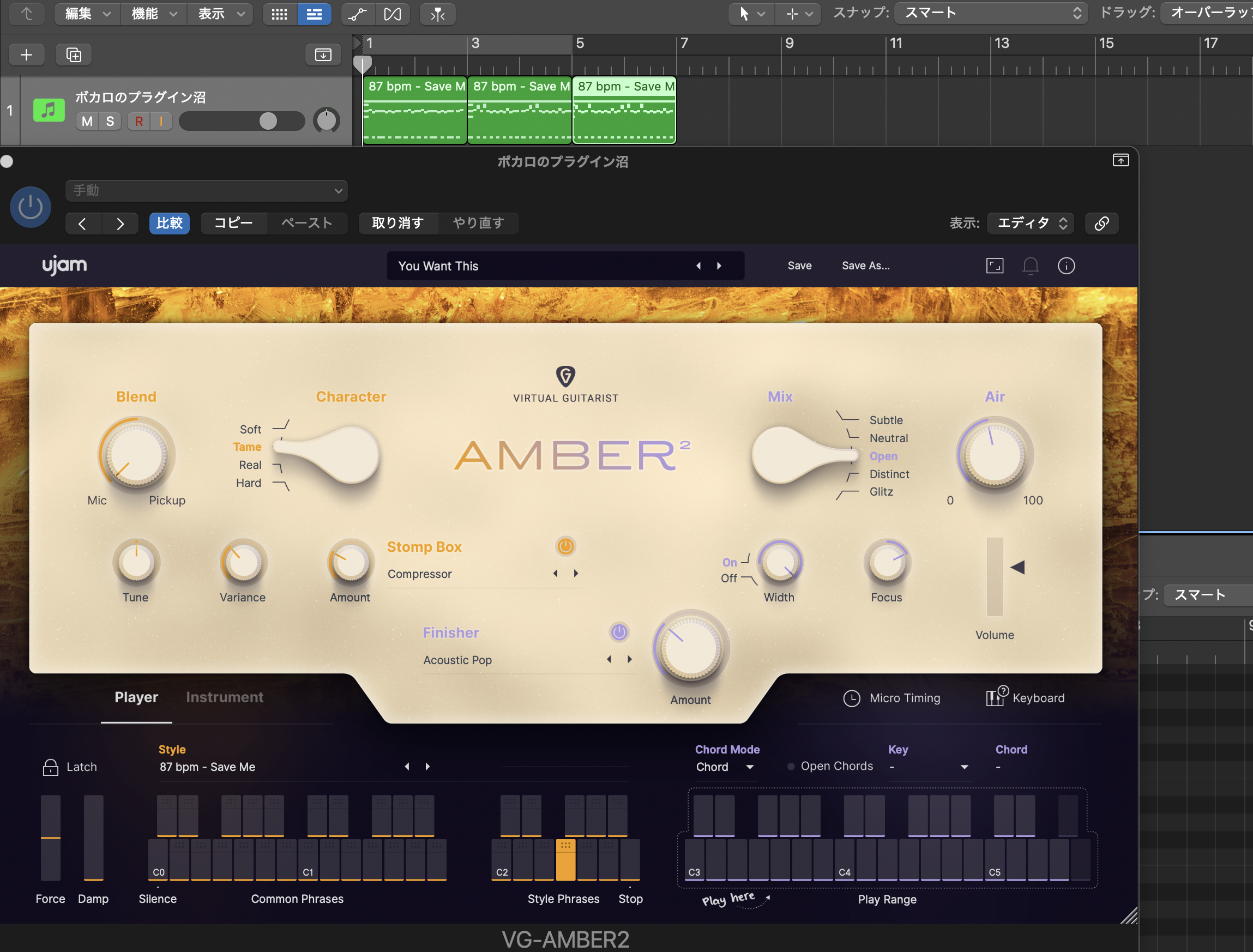Click the catch playhead icon
Image resolution: width=1253 pixels, height=952 pixels.
(437, 14)
